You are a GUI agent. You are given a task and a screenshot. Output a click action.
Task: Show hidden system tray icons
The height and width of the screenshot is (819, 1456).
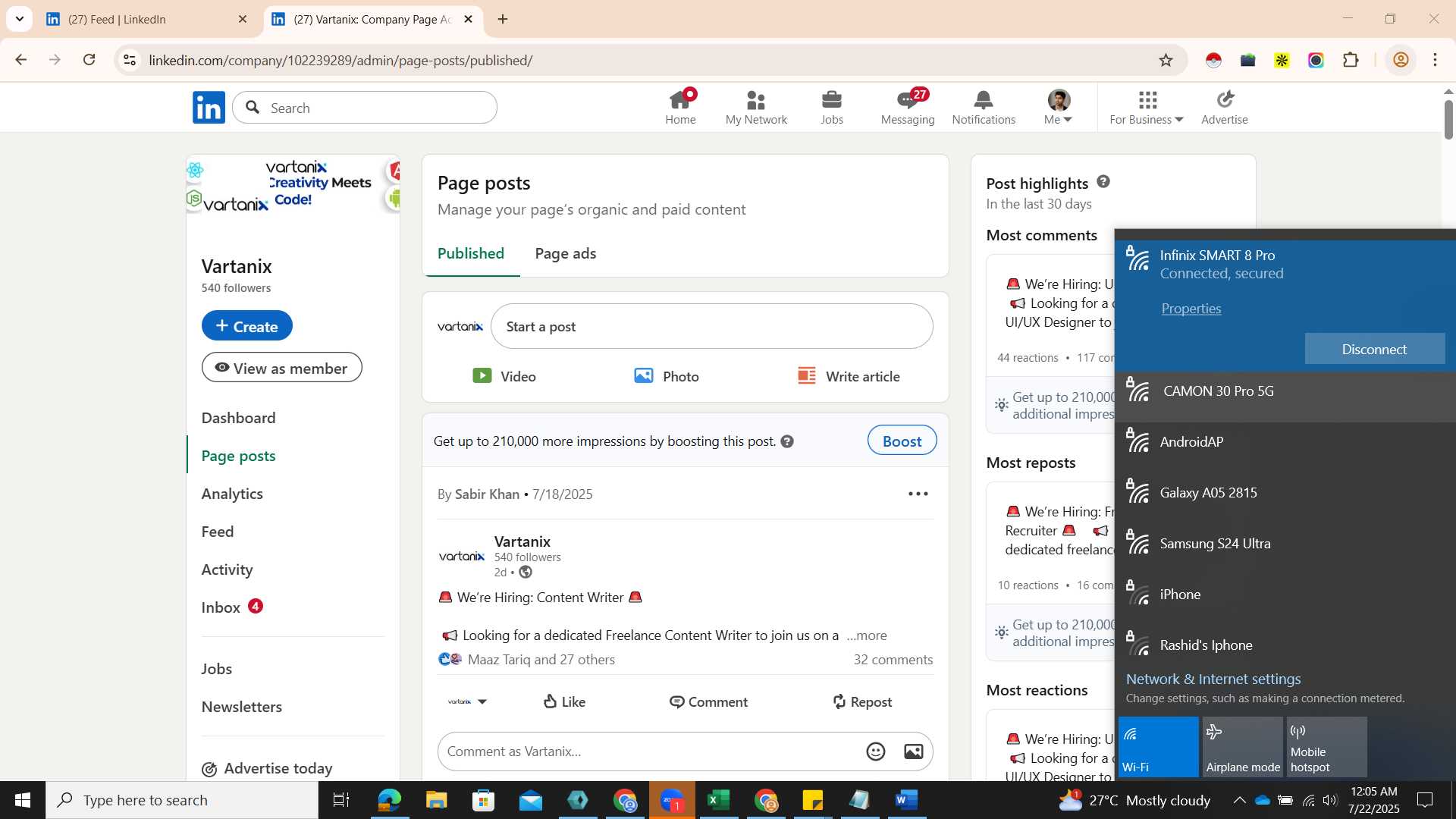pyautogui.click(x=1238, y=800)
